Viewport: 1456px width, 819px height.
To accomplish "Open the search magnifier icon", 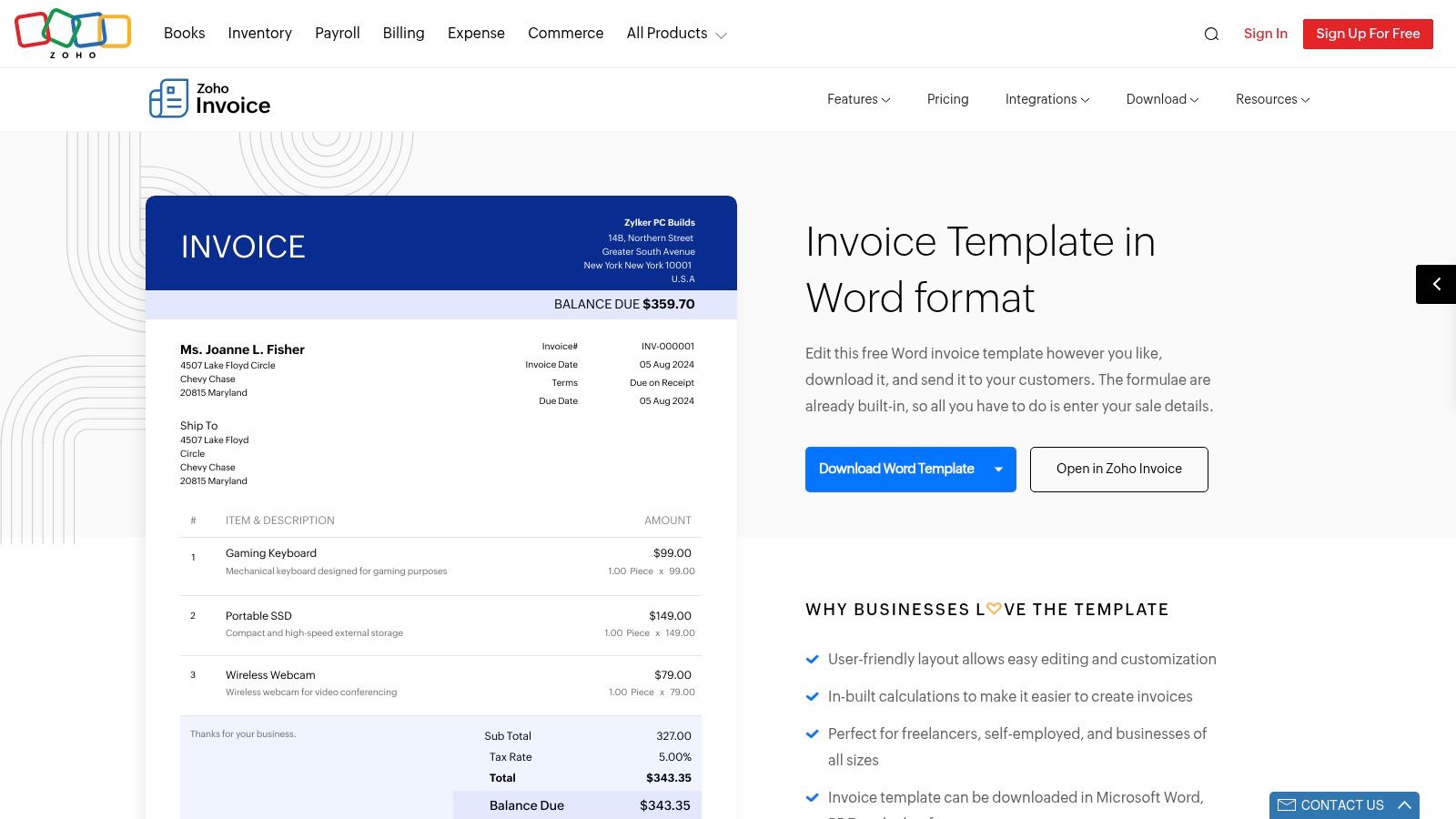I will [x=1211, y=34].
